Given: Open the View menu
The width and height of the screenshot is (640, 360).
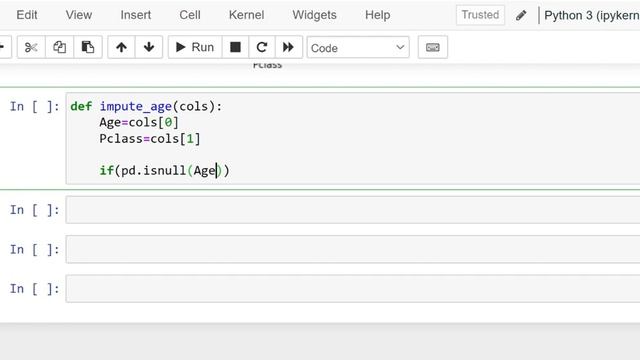Looking at the screenshot, I should point(79,15).
